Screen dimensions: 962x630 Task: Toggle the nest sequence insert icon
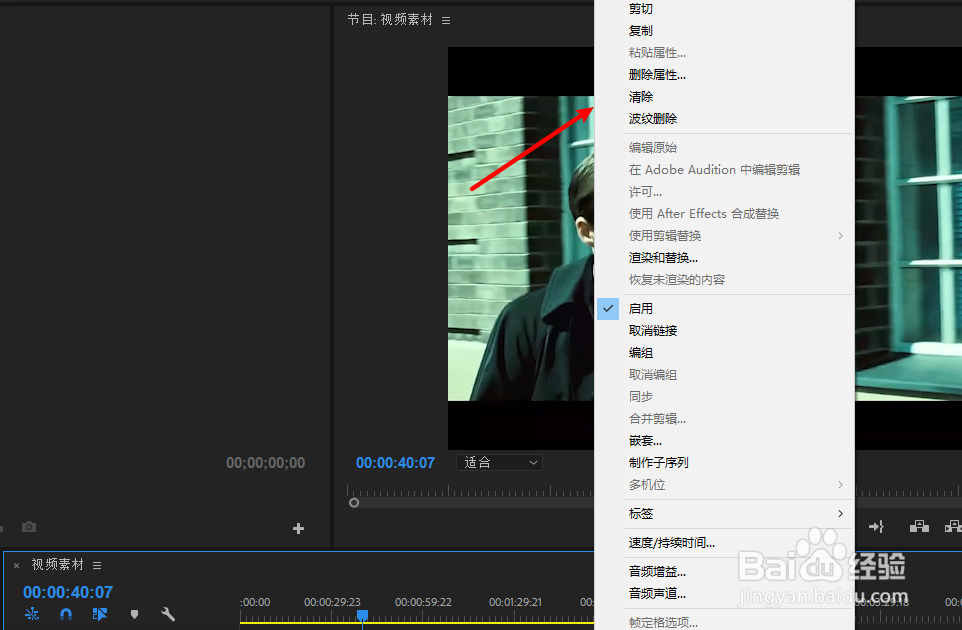coord(32,613)
